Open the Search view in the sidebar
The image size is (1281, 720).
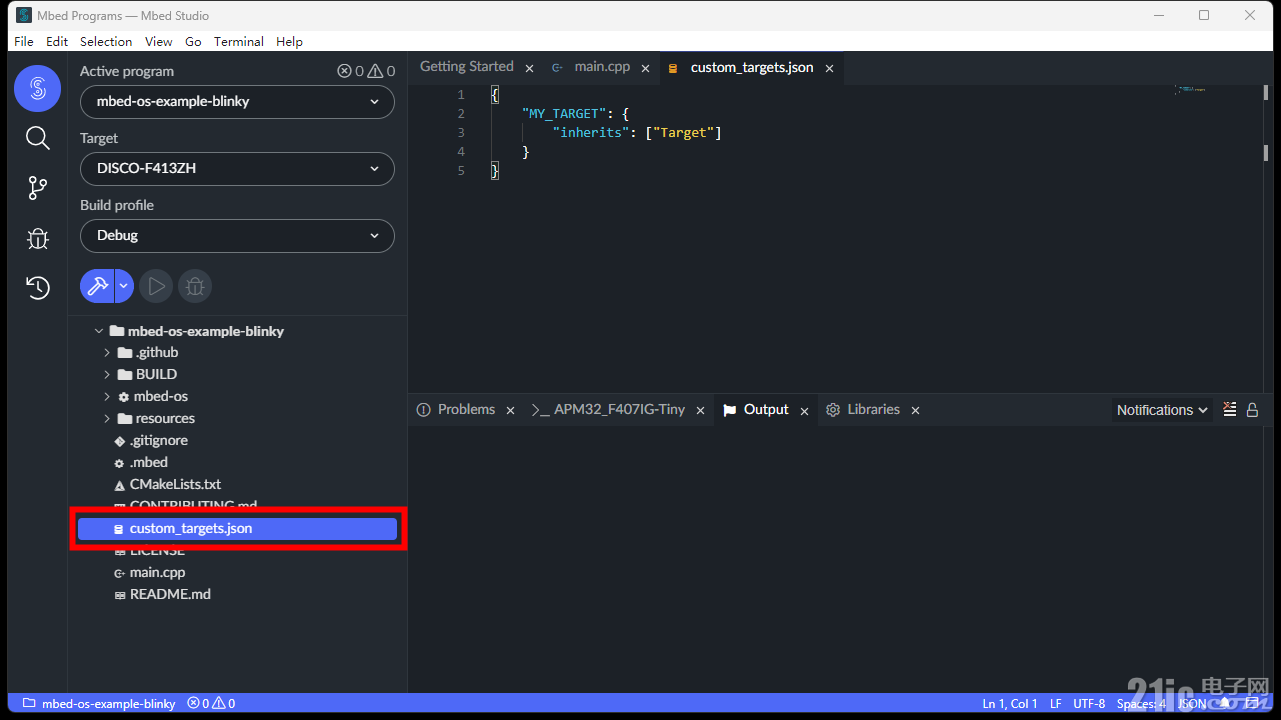pyautogui.click(x=37, y=138)
